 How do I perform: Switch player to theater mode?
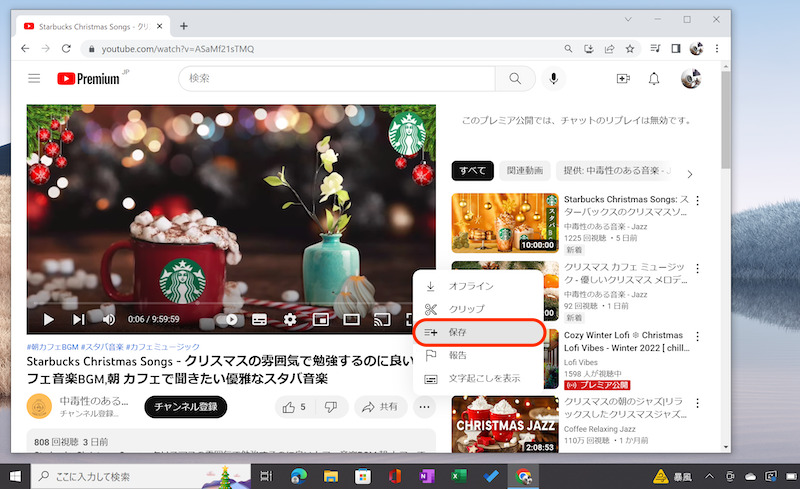351,320
